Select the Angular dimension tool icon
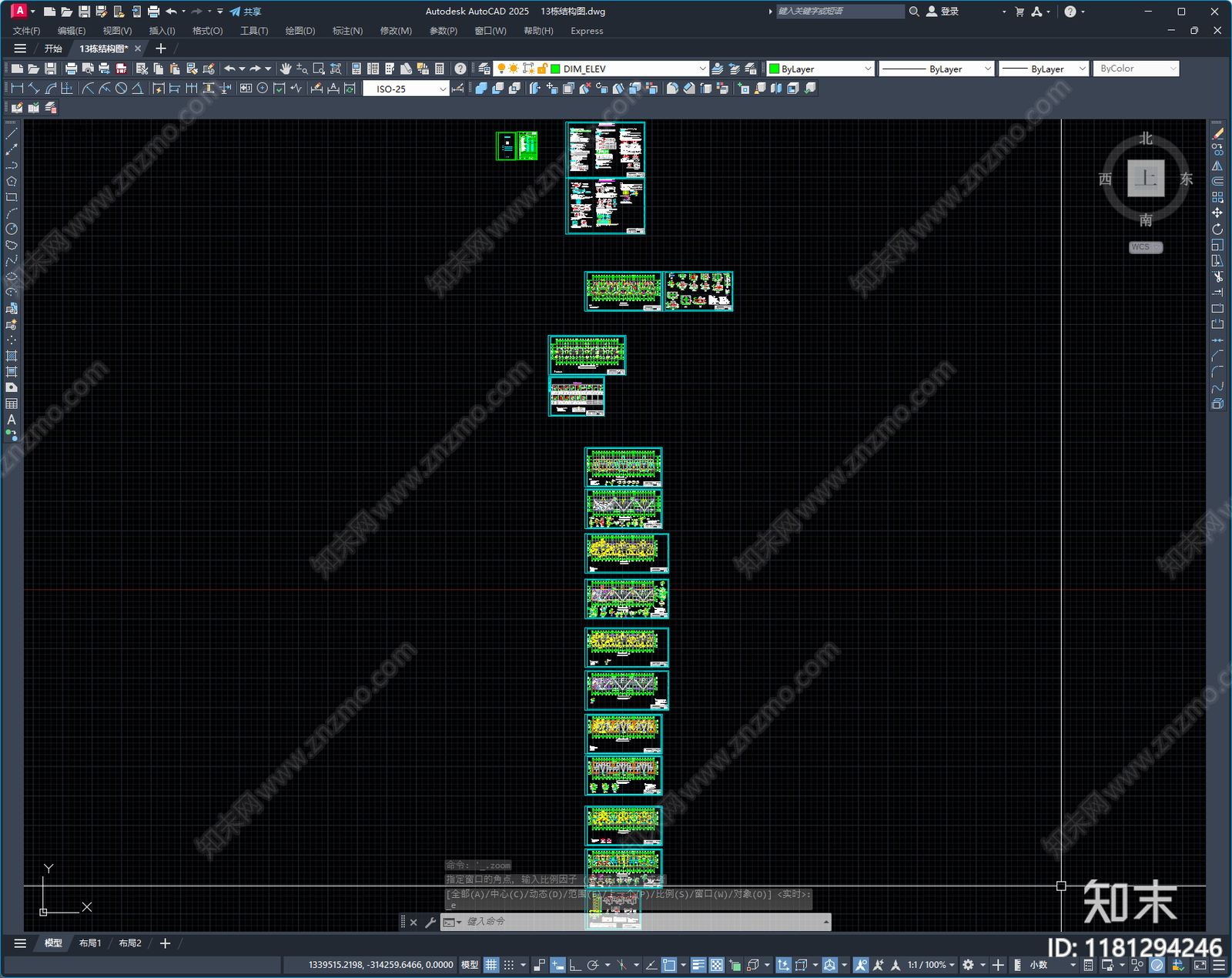 point(137,89)
